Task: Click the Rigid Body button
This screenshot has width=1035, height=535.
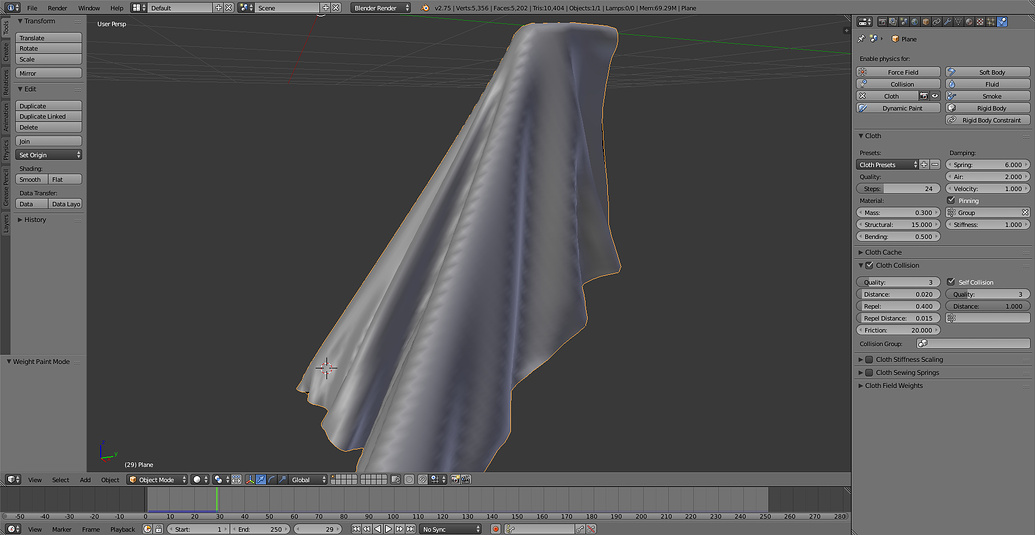Action: (987, 108)
